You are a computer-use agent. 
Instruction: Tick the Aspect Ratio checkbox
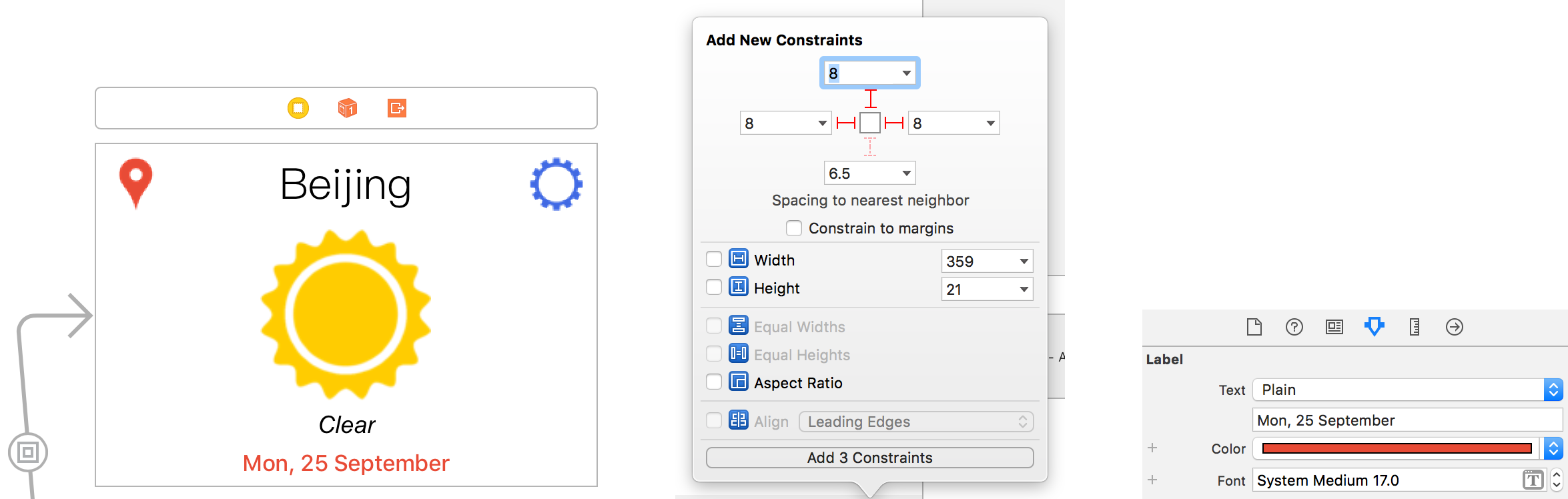click(x=714, y=382)
